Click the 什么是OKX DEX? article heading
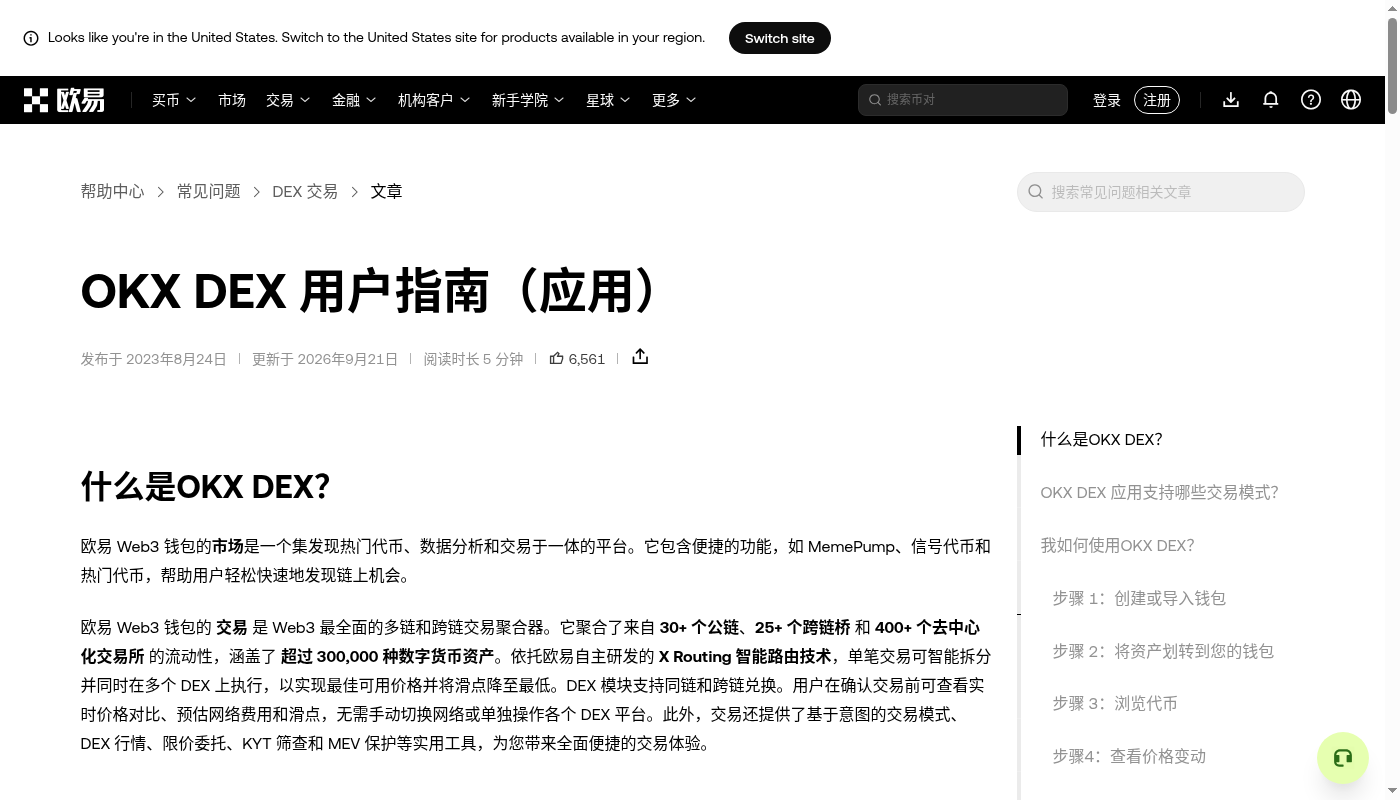The height and width of the screenshot is (800, 1400). coord(205,486)
